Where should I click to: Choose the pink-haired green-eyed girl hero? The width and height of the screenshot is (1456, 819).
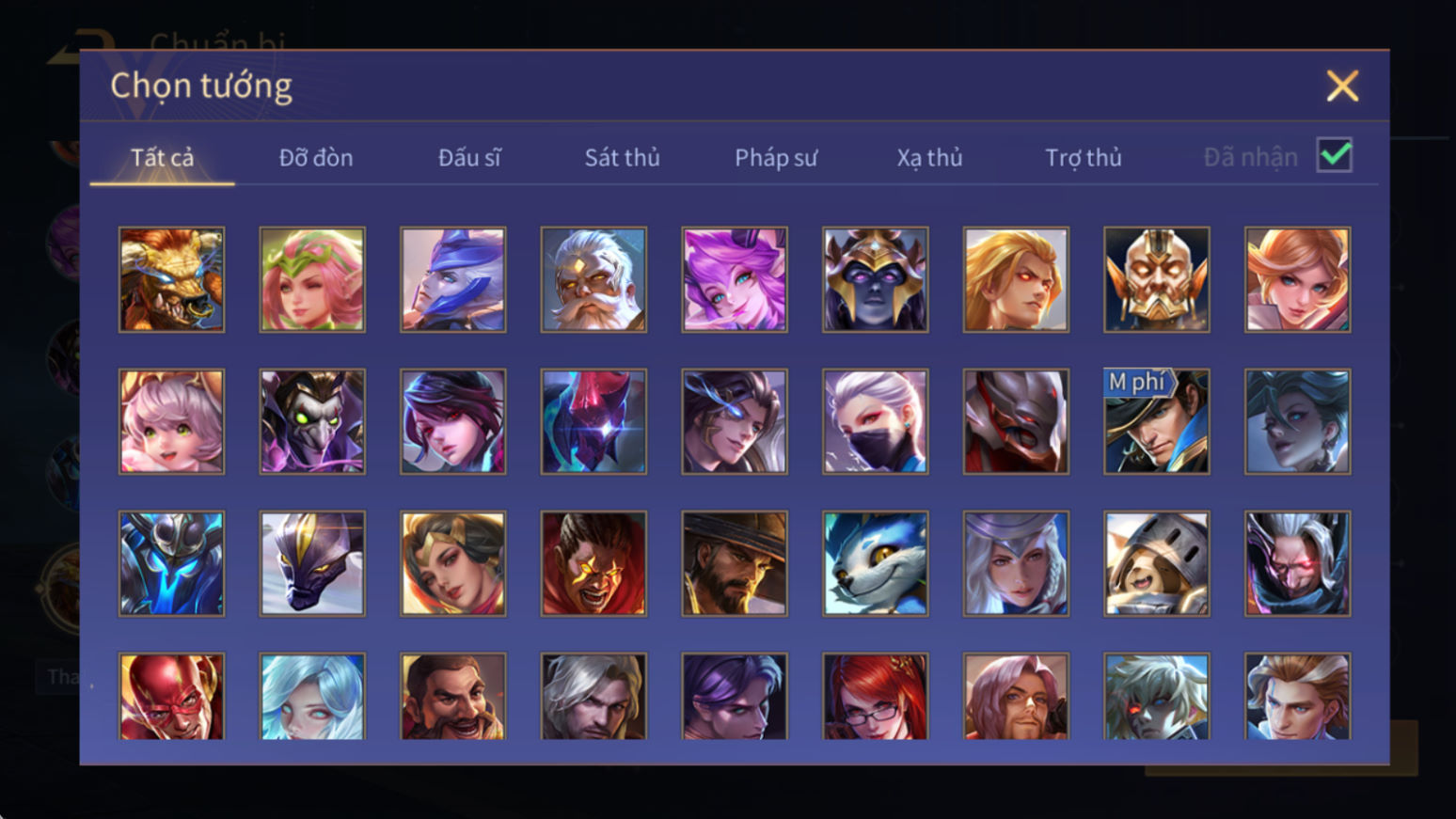point(171,421)
